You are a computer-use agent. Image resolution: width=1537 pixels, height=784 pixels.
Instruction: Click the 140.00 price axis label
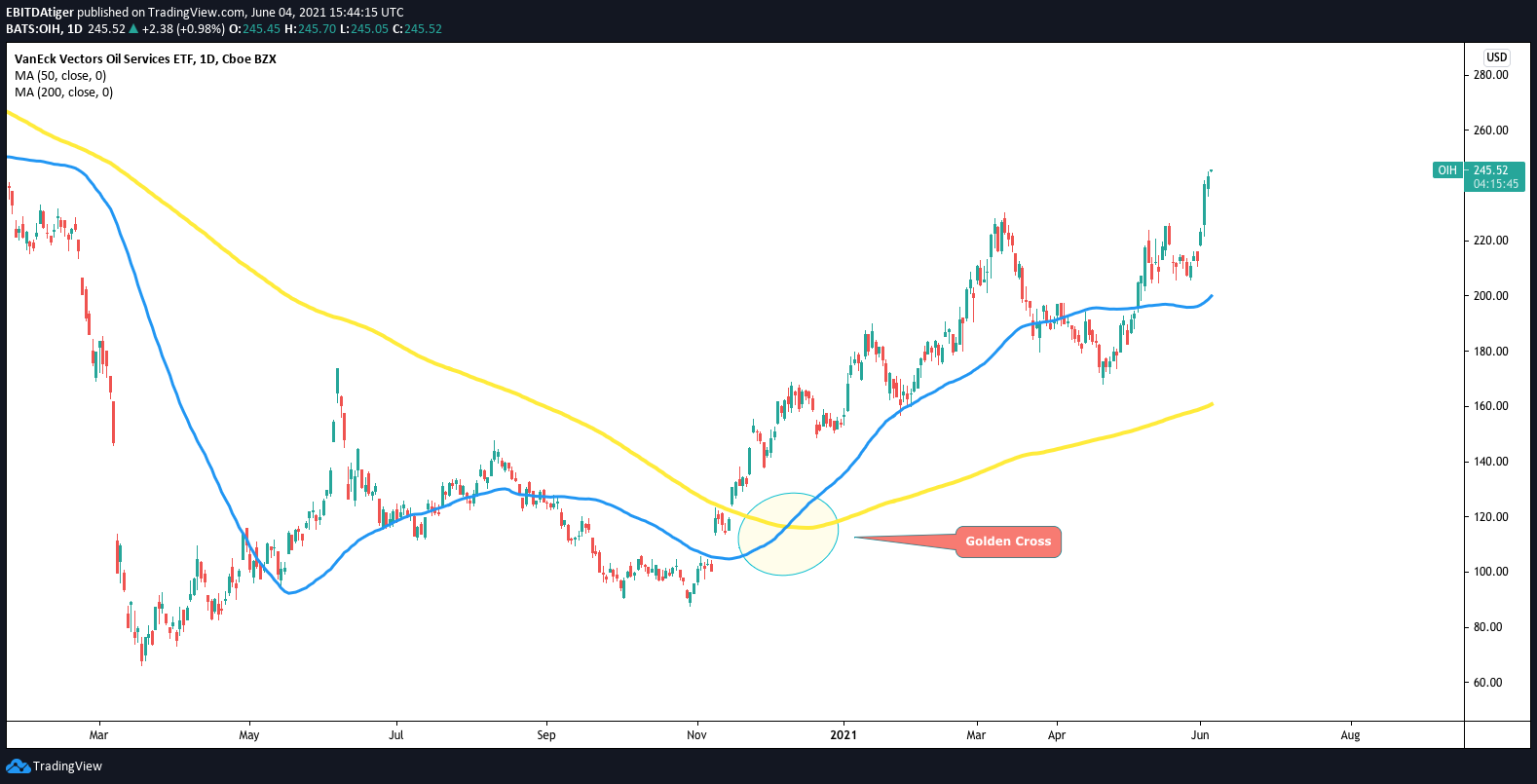1490,462
